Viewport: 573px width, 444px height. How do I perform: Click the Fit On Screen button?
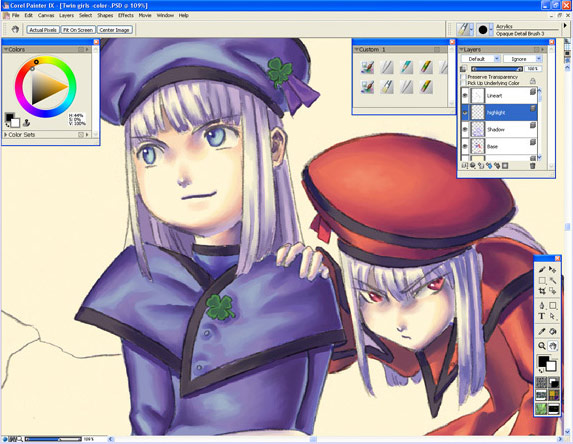coord(78,30)
